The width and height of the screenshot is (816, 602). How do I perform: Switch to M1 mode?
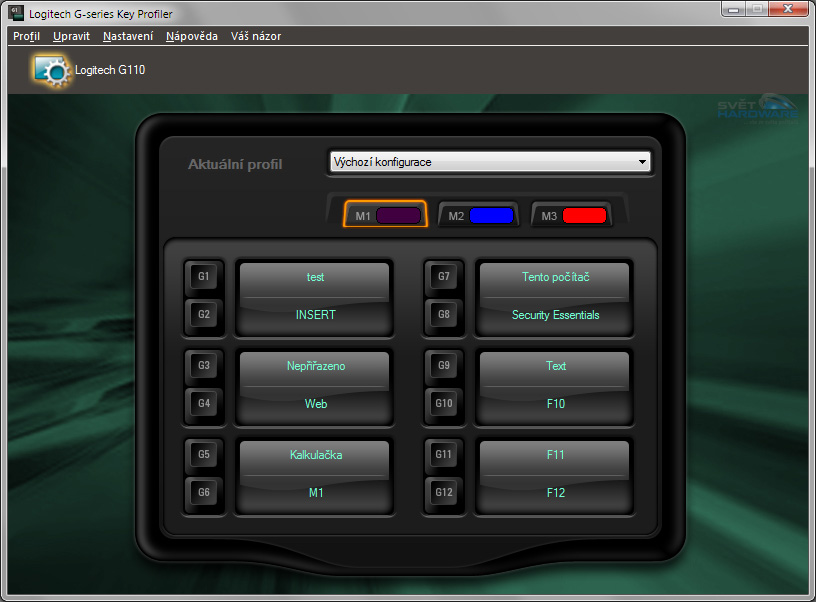tap(385, 215)
